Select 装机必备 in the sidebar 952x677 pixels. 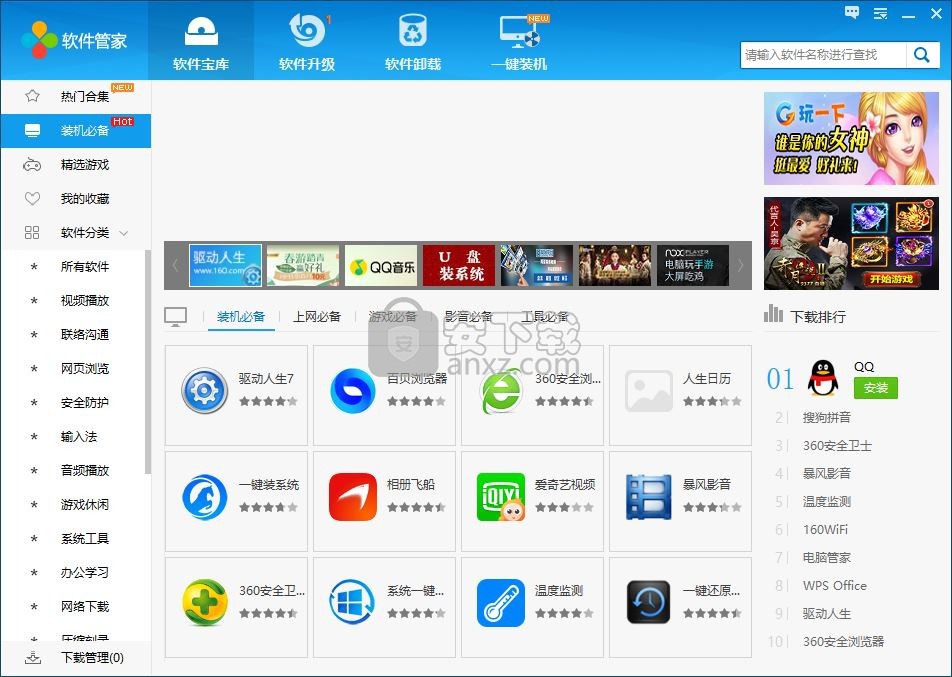click(x=76, y=131)
